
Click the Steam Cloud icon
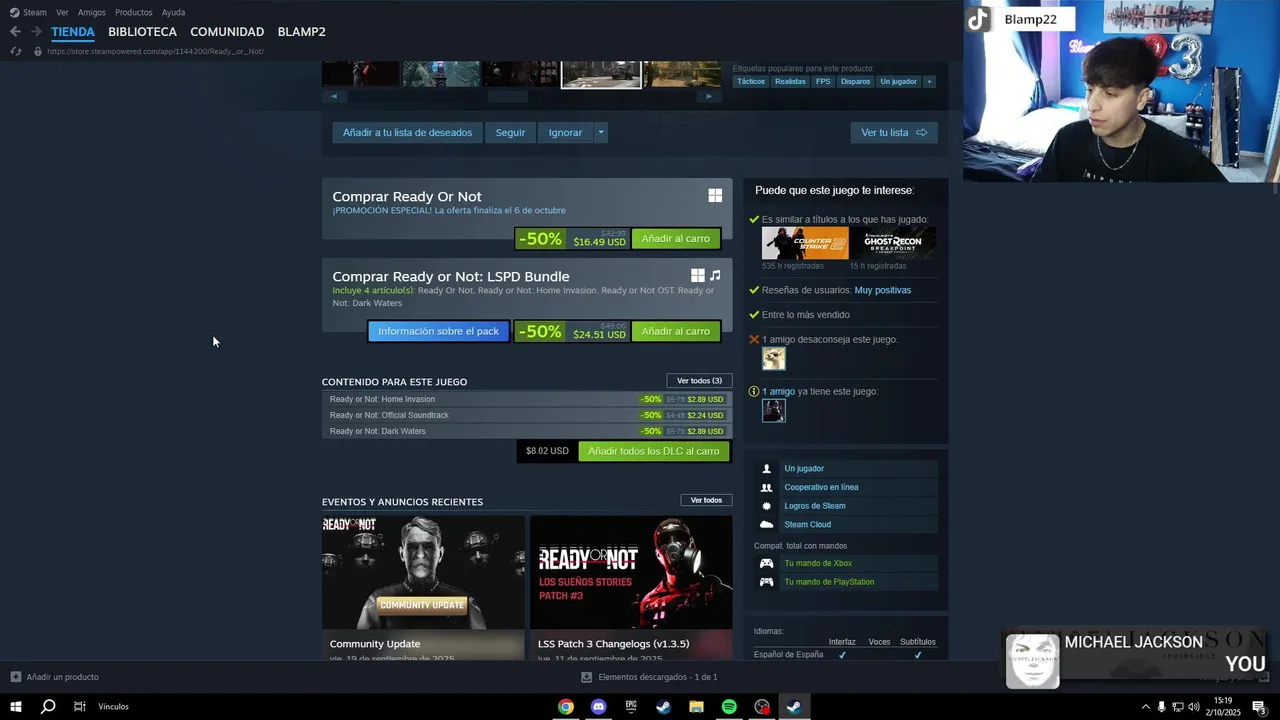[766, 524]
